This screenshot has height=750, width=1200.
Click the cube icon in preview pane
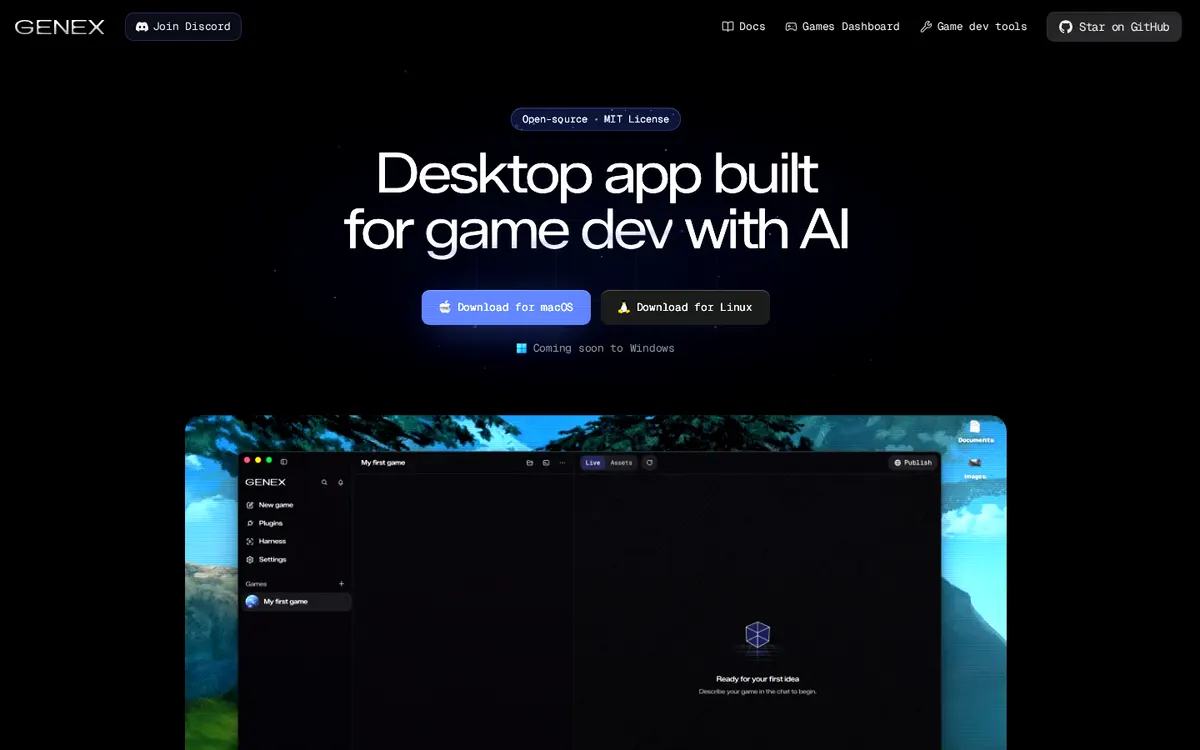click(758, 634)
